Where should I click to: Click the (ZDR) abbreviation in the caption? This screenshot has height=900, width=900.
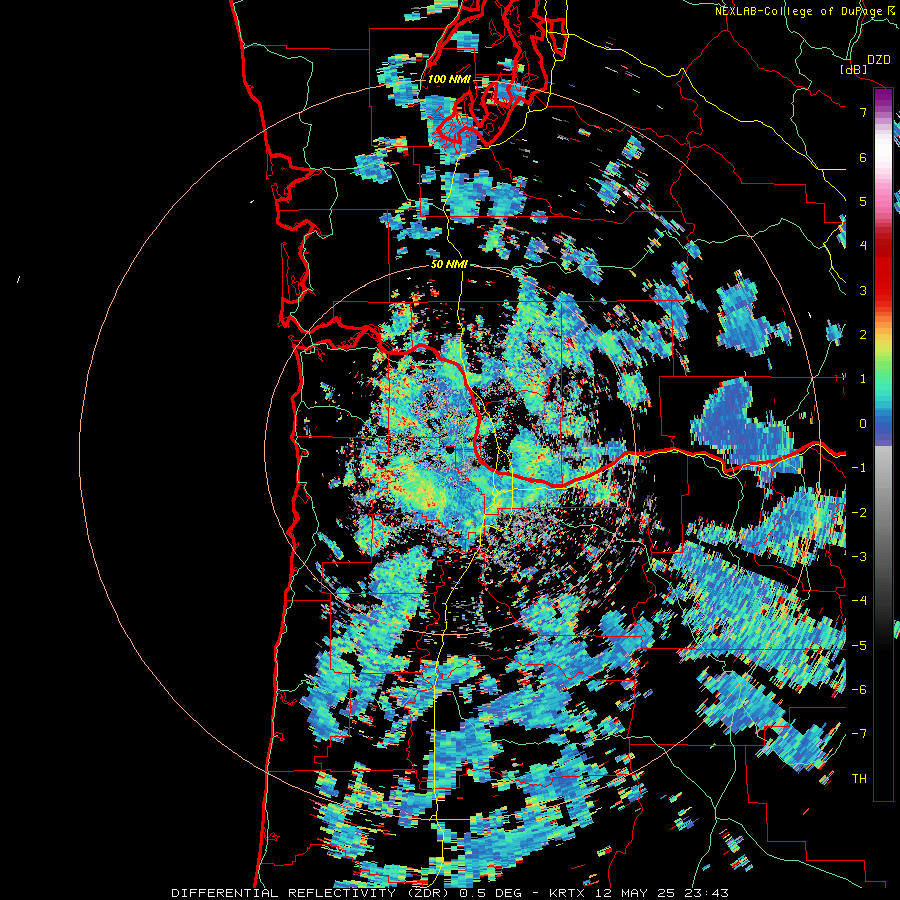[428, 893]
